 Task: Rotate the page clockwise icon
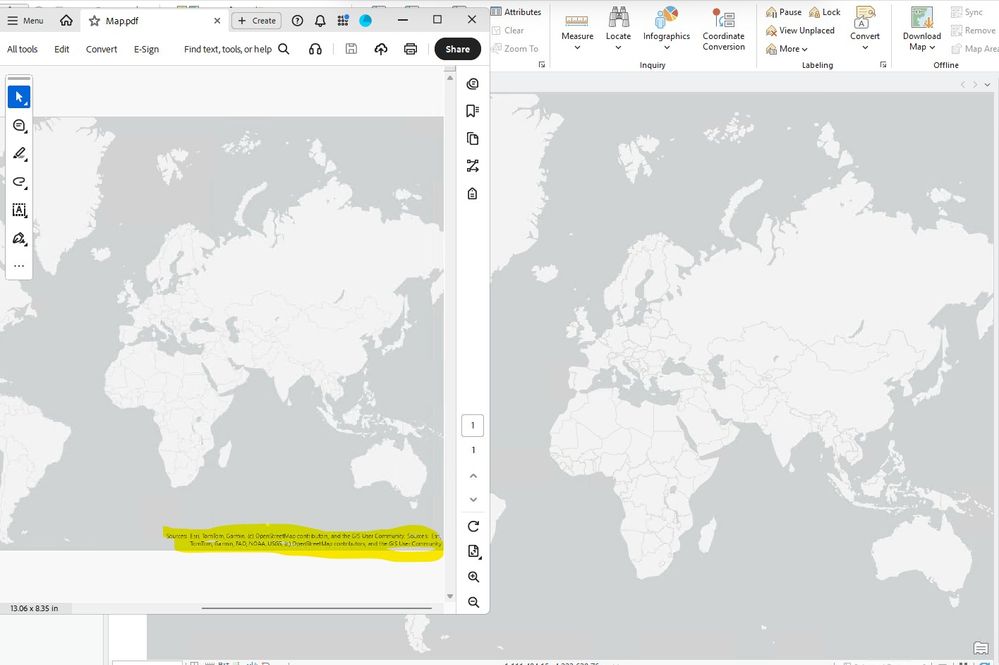473,527
